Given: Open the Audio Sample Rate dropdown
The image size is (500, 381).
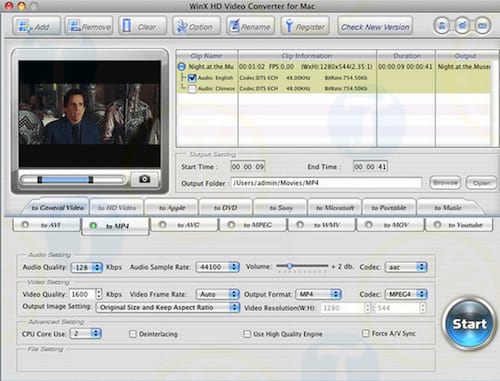Looking at the screenshot, I should (x=217, y=267).
